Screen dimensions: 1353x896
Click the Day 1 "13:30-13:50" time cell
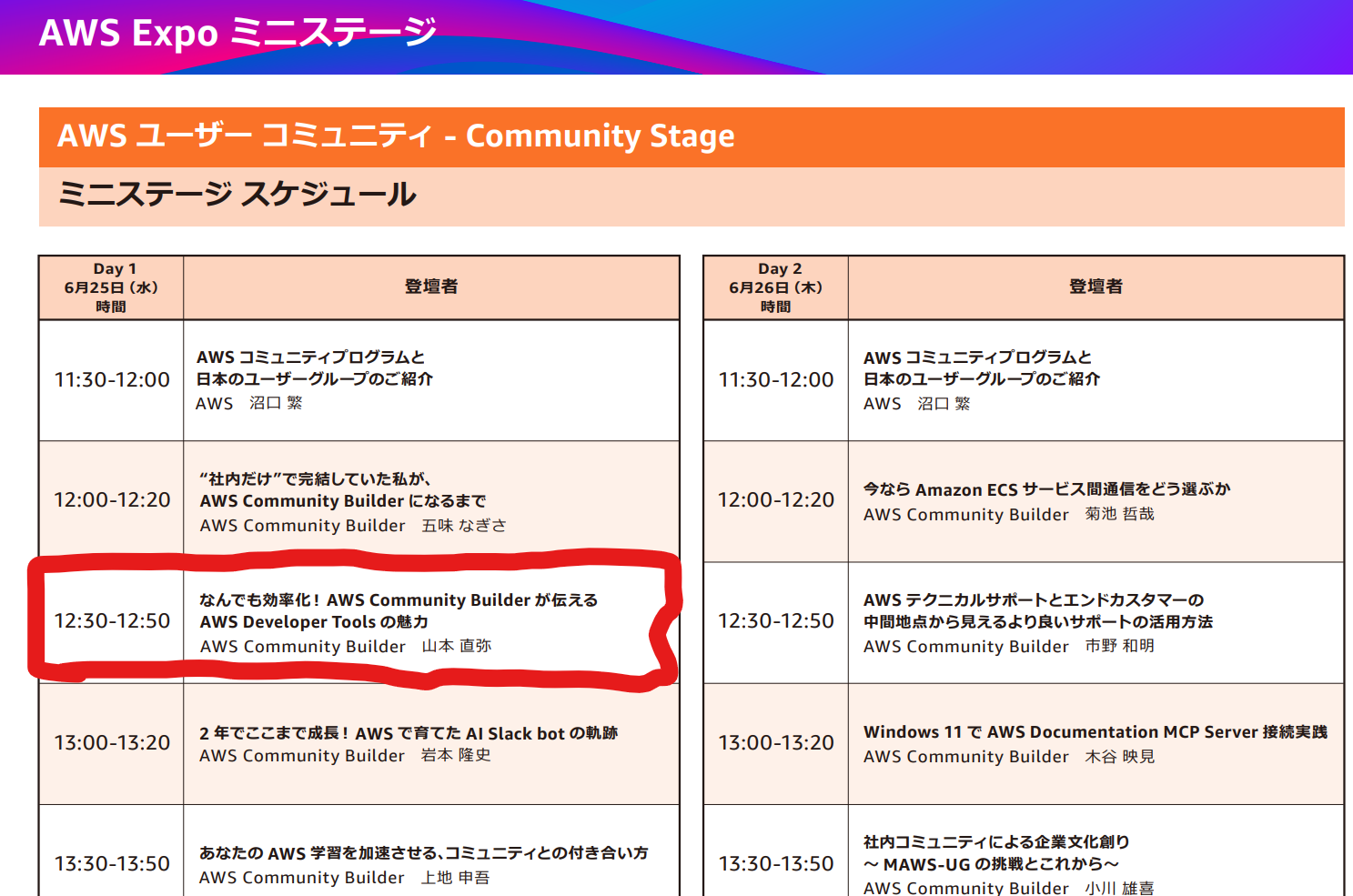pyautogui.click(x=112, y=864)
